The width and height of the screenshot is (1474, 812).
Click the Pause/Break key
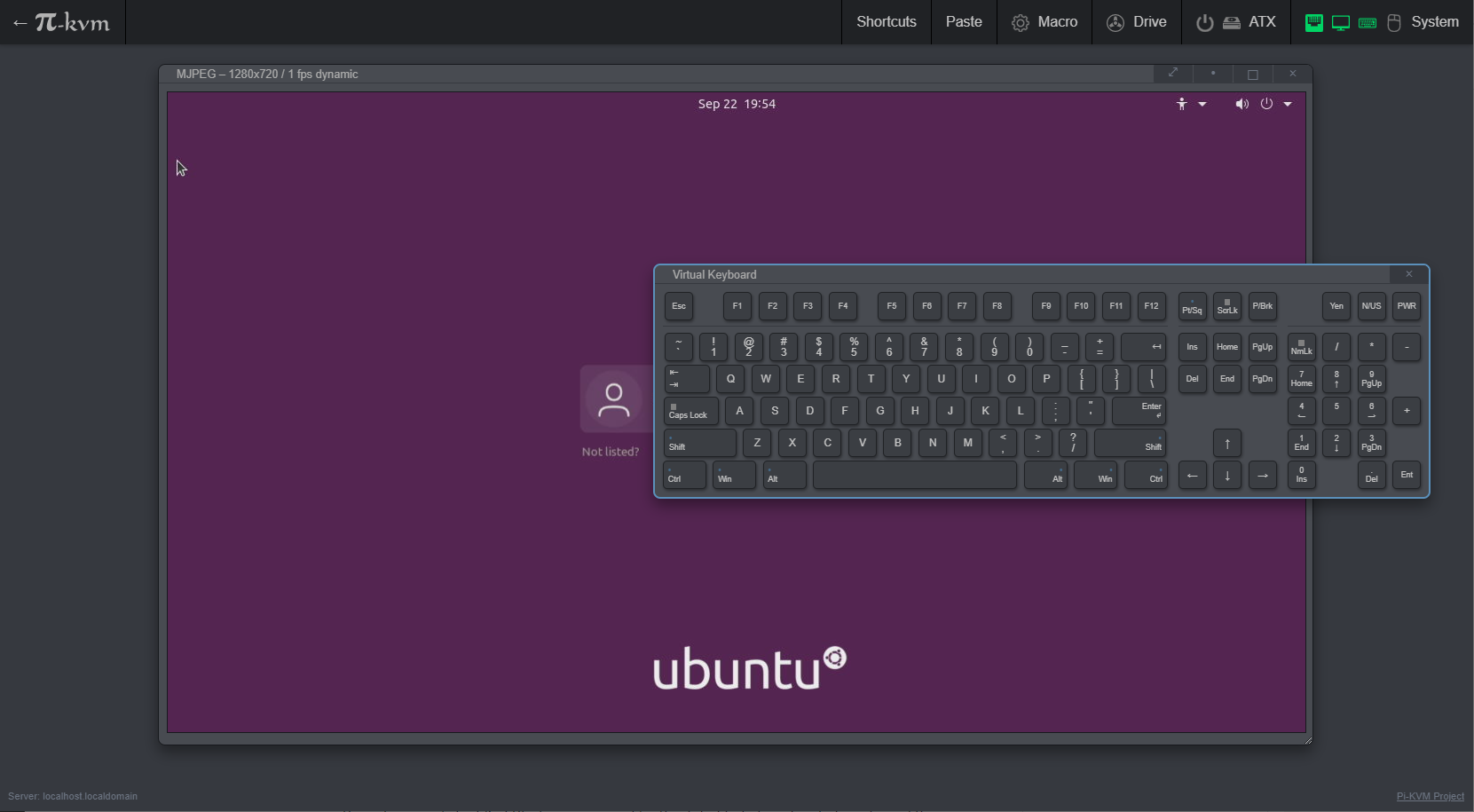point(1262,306)
